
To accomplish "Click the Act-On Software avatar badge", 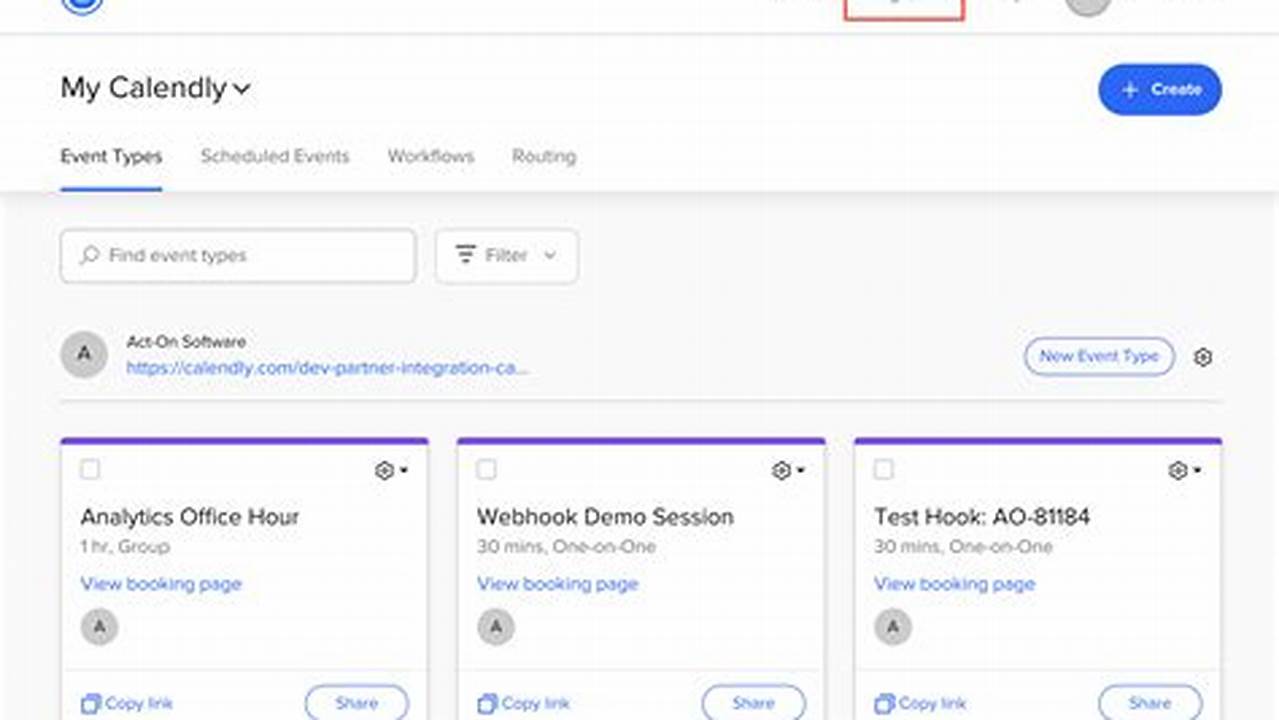I will tap(84, 355).
